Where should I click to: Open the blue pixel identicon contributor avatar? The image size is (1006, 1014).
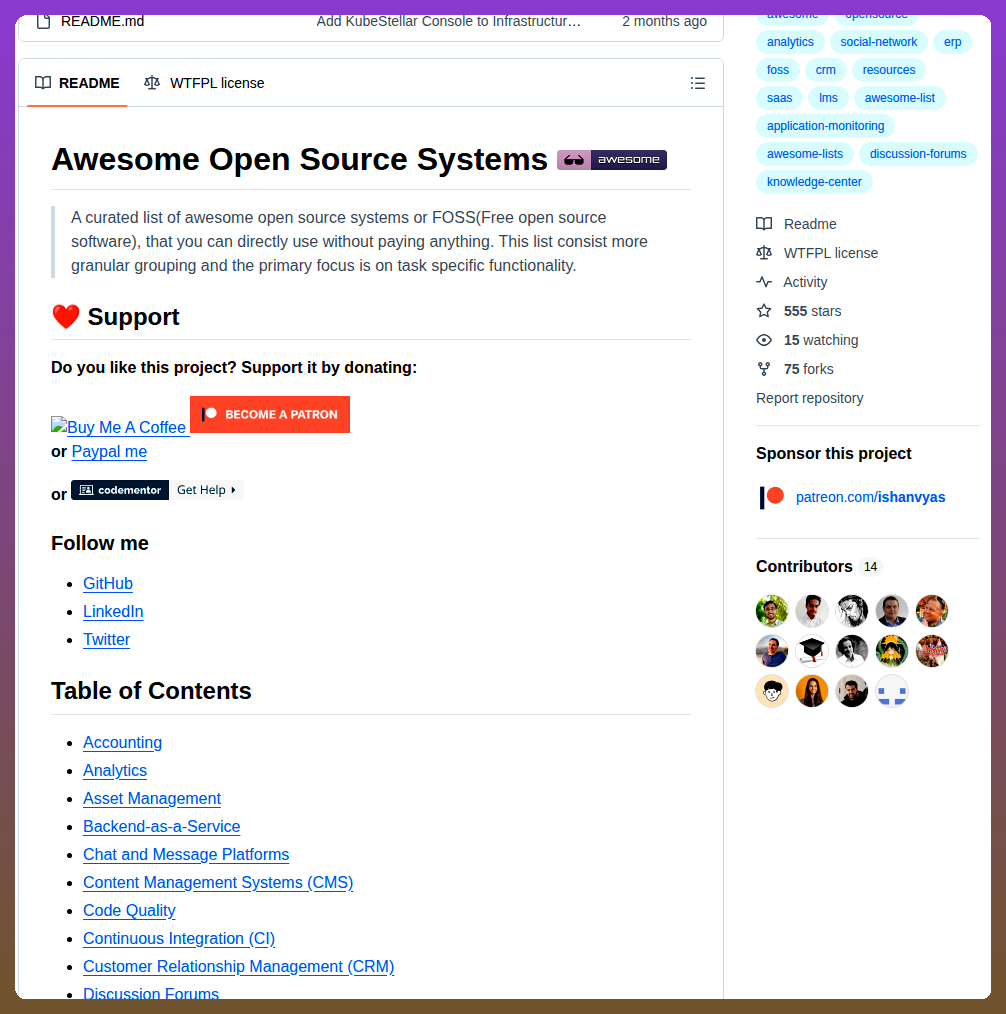pyautogui.click(x=892, y=691)
